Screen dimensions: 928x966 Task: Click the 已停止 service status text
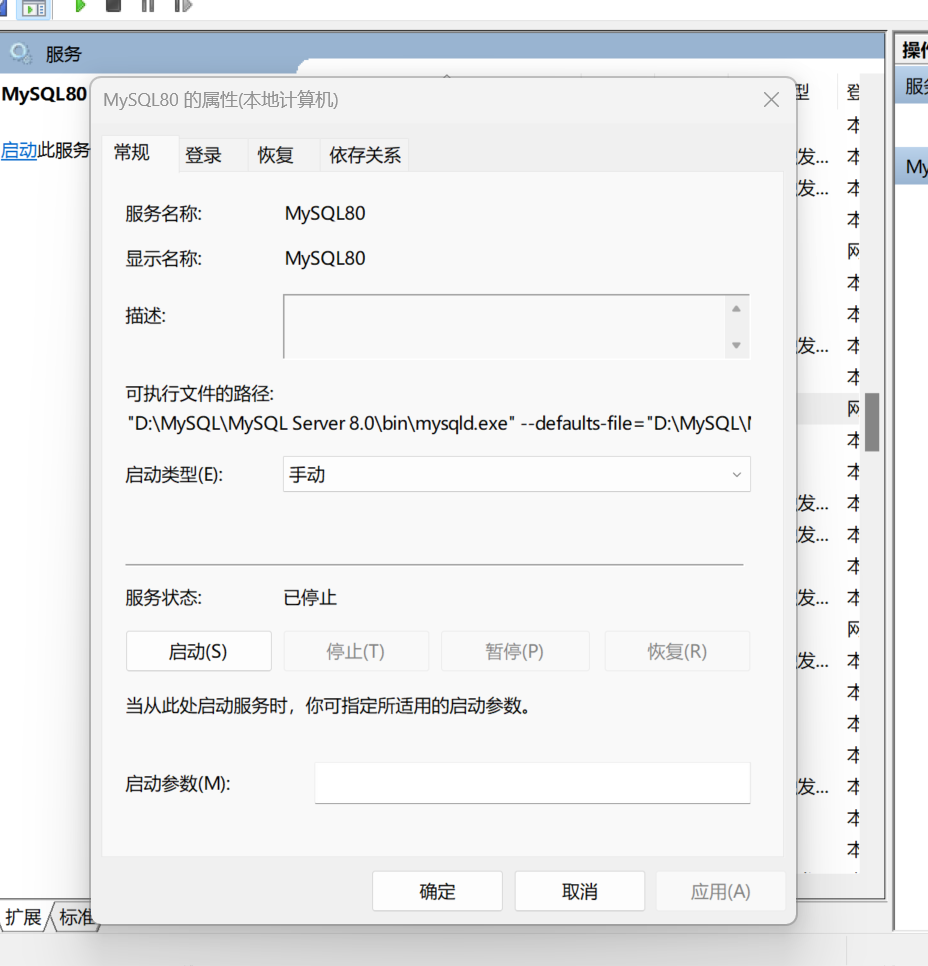[x=310, y=598]
